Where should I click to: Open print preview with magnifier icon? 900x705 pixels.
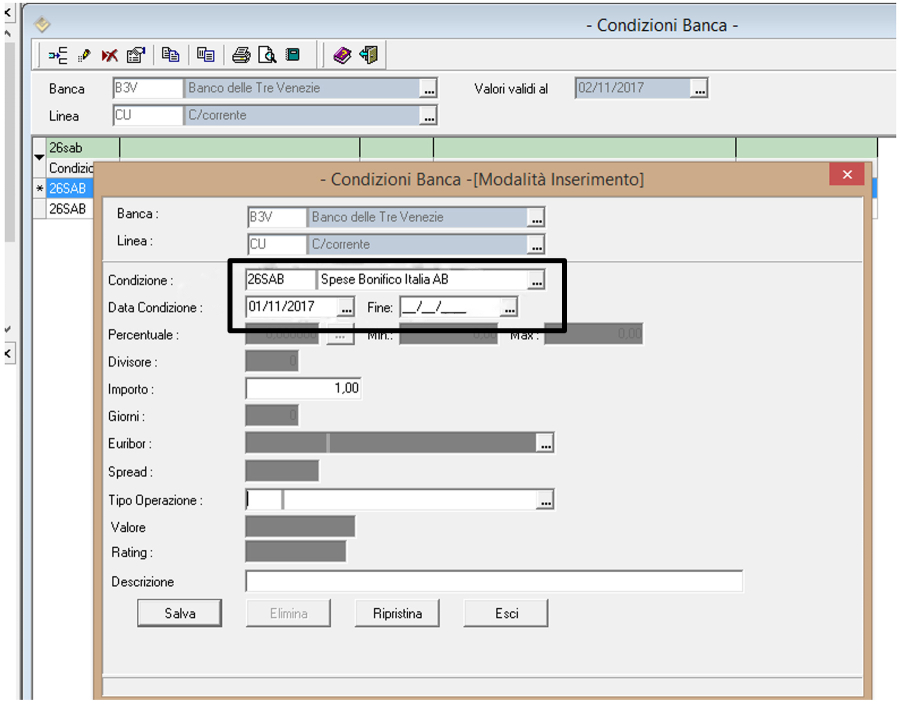pyautogui.click(x=267, y=55)
